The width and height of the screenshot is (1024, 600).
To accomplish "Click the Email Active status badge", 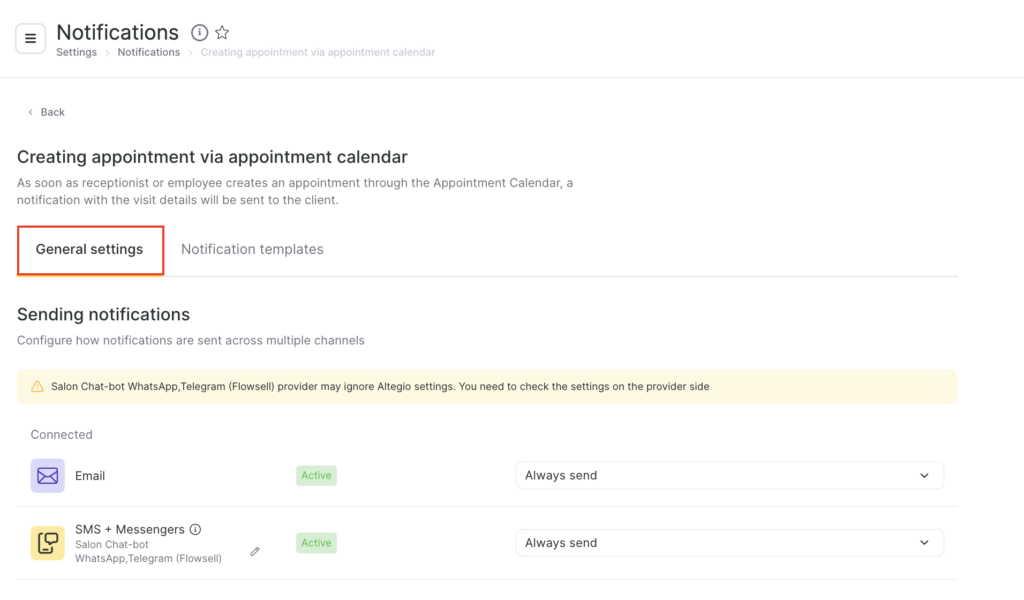I will 316,476.
